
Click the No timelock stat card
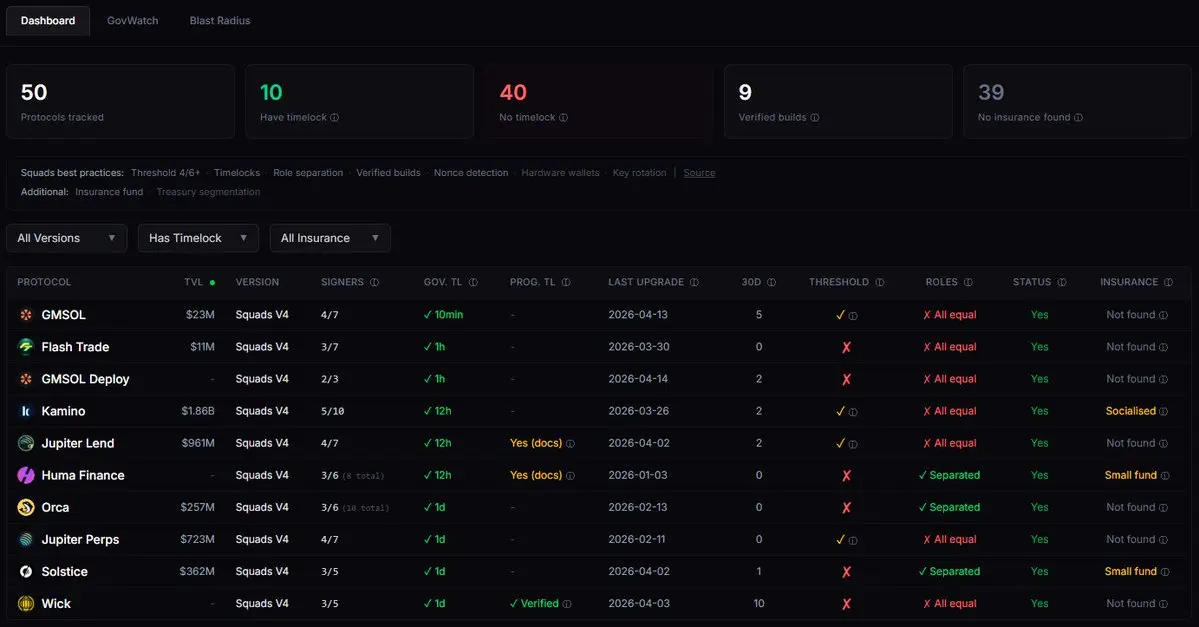click(599, 102)
